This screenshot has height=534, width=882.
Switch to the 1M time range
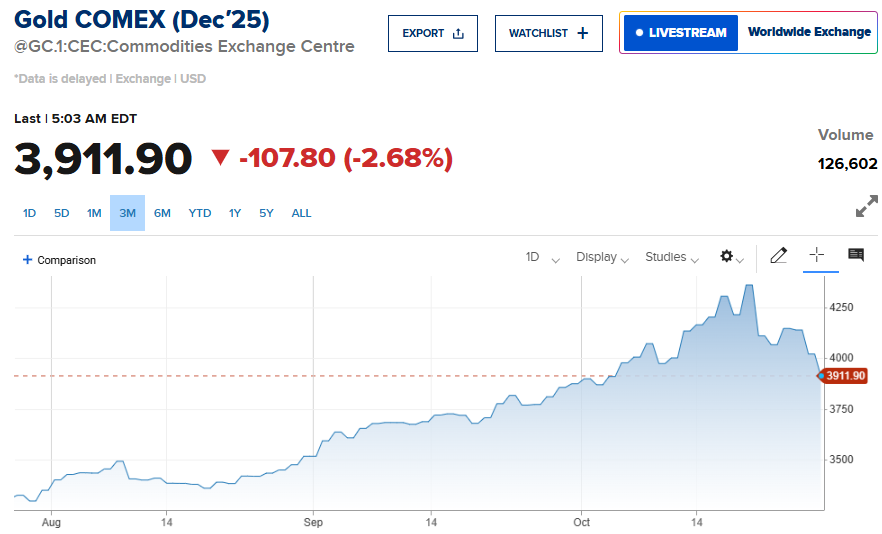pyautogui.click(x=94, y=213)
